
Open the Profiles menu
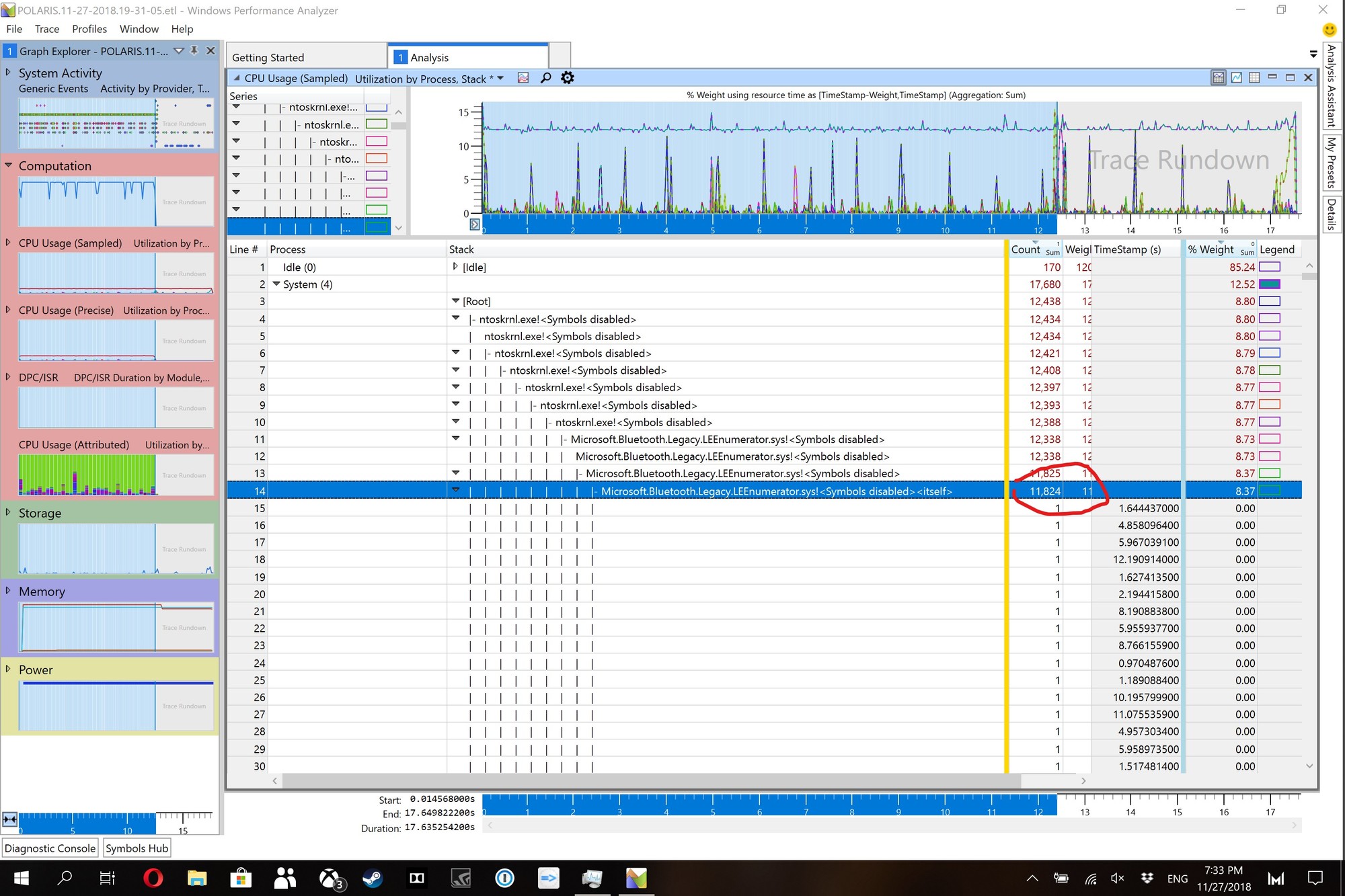[x=89, y=29]
